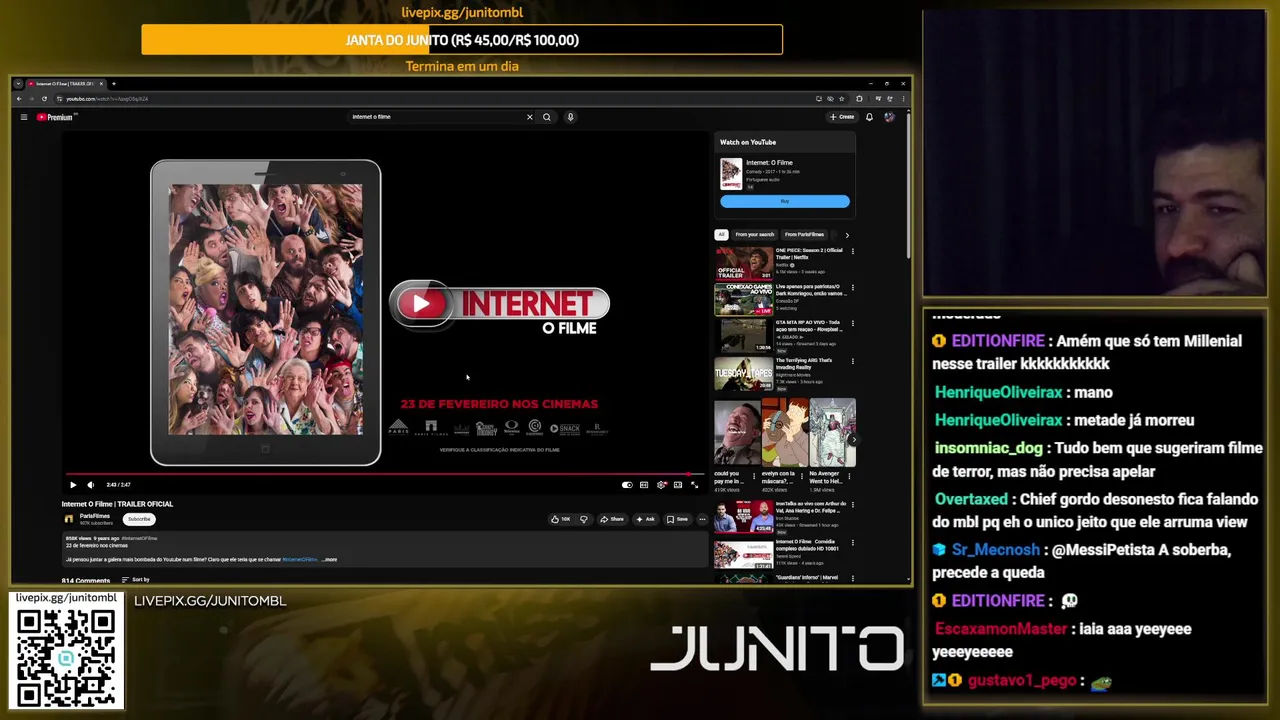The width and height of the screenshot is (1280, 720).
Task: Open the YouTube hamburger guide menu
Action: click(x=24, y=117)
